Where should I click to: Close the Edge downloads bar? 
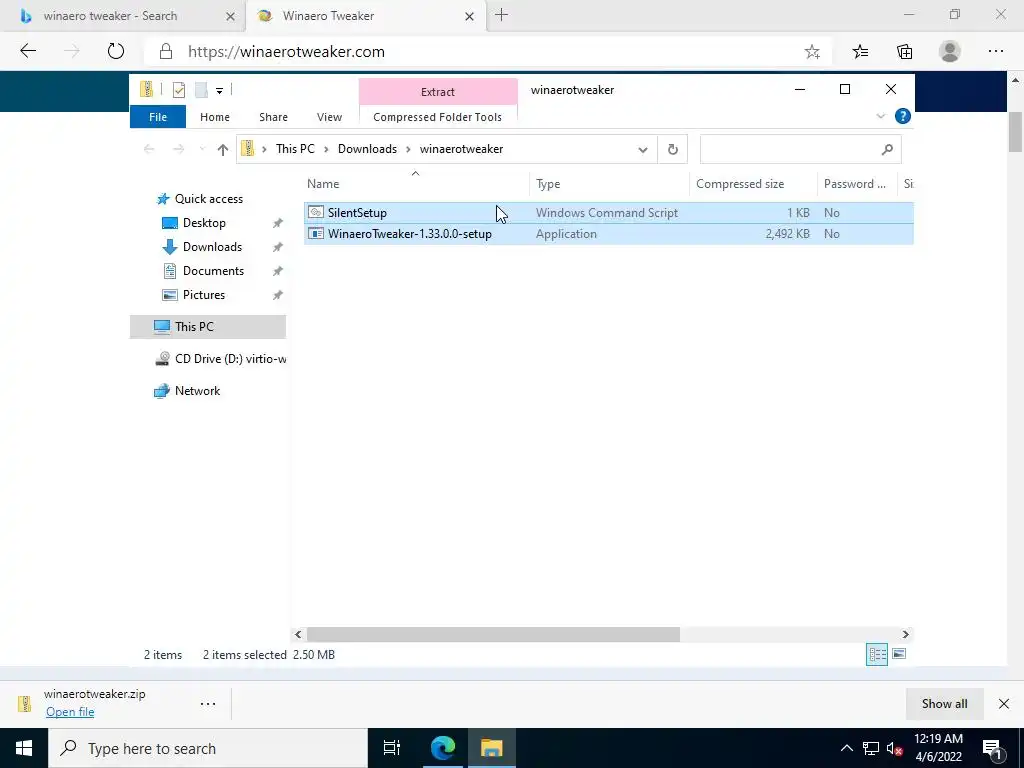[1004, 704]
